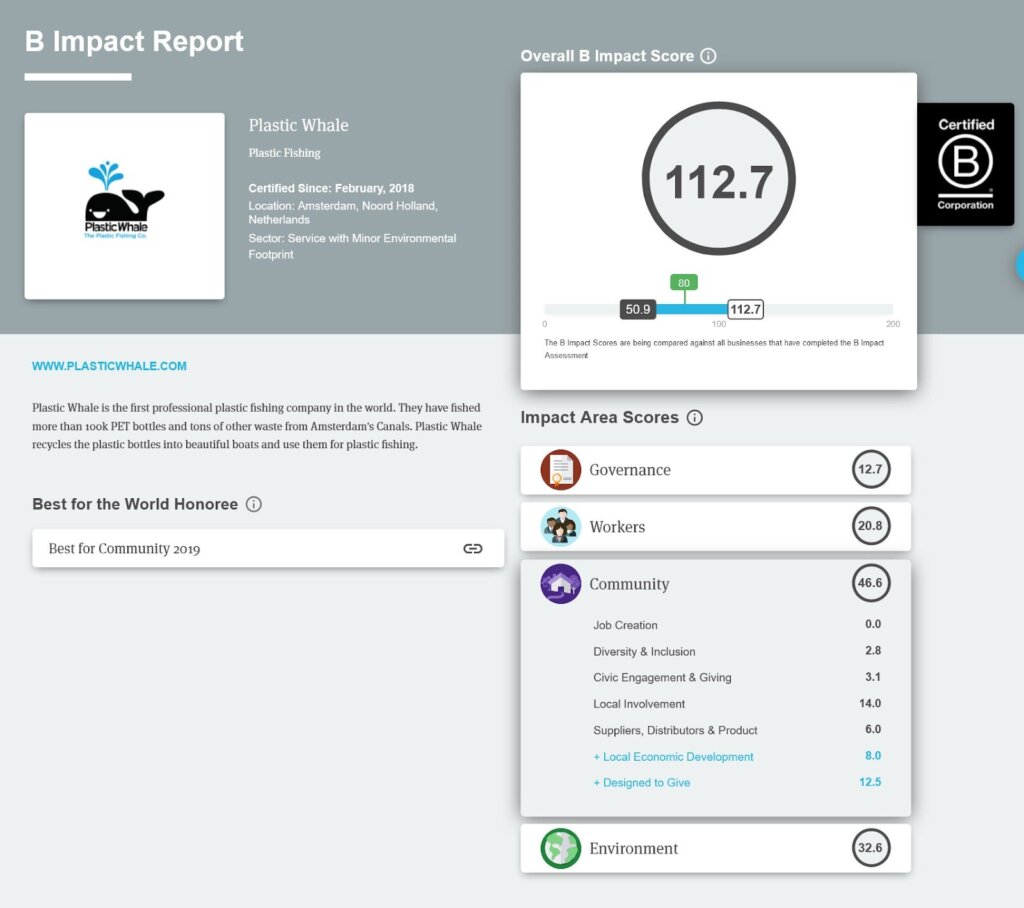Click the info icon next to Impact Area Scores
This screenshot has height=908, width=1024.
pyautogui.click(x=695, y=417)
